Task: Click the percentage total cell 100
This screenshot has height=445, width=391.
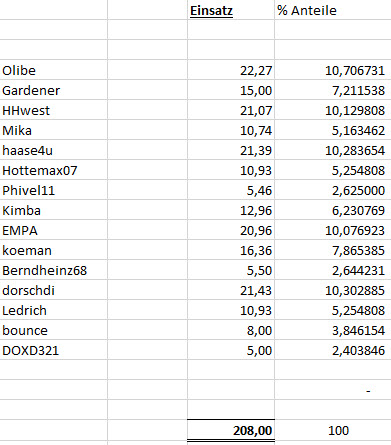Action: (x=332, y=430)
